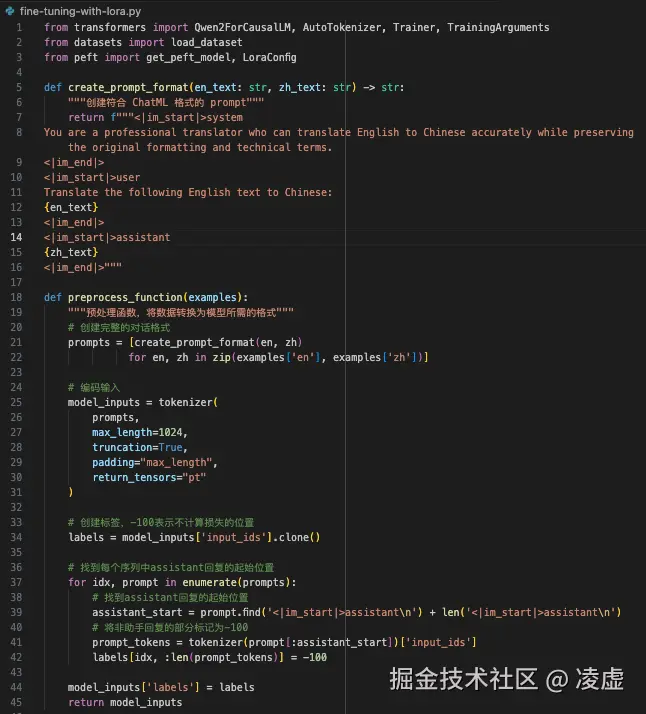The image size is (646, 714).
Task: Click prompt_tokens assignment on line 41
Action: point(131,643)
